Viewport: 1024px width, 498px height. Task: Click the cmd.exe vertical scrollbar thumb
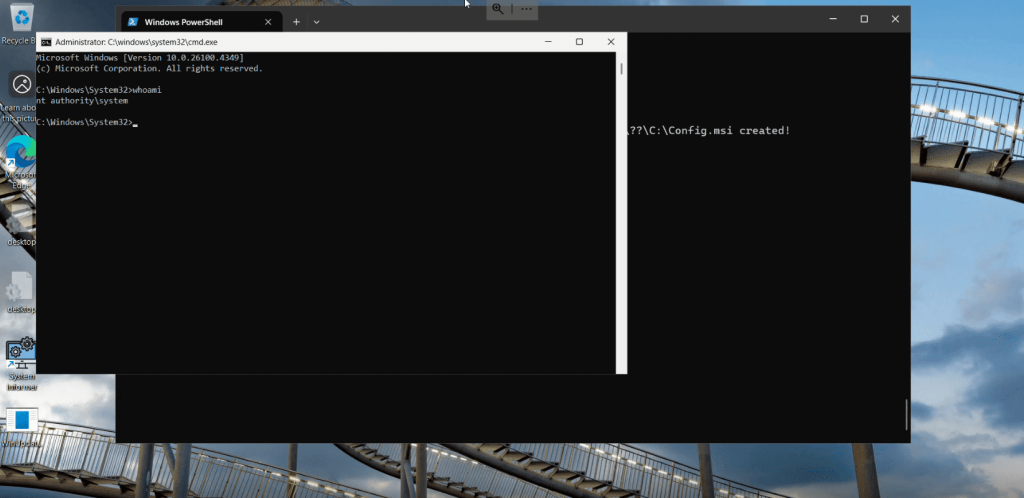coord(621,68)
